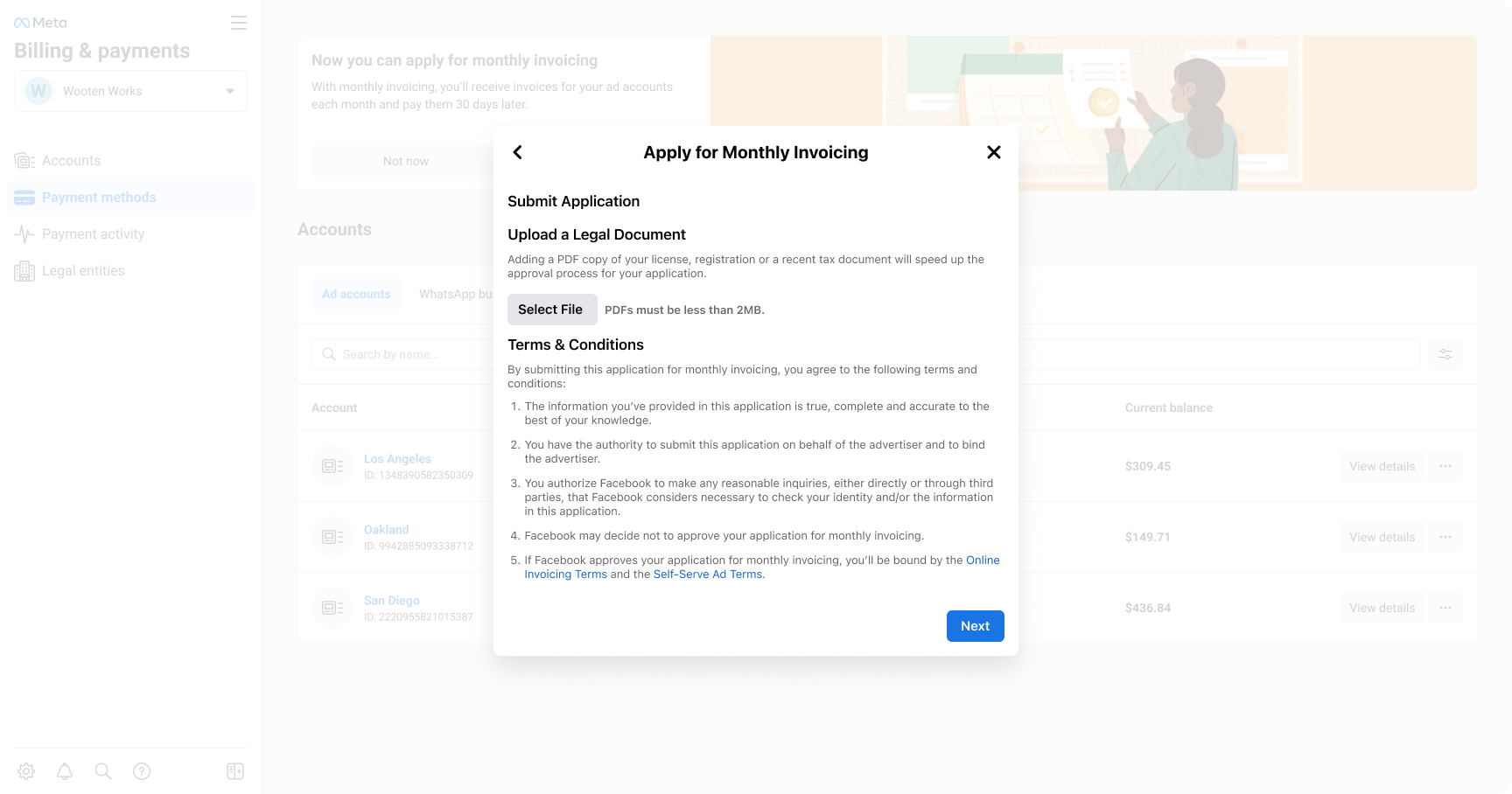Close the Apply for Monthly Invoicing dialog

click(994, 152)
